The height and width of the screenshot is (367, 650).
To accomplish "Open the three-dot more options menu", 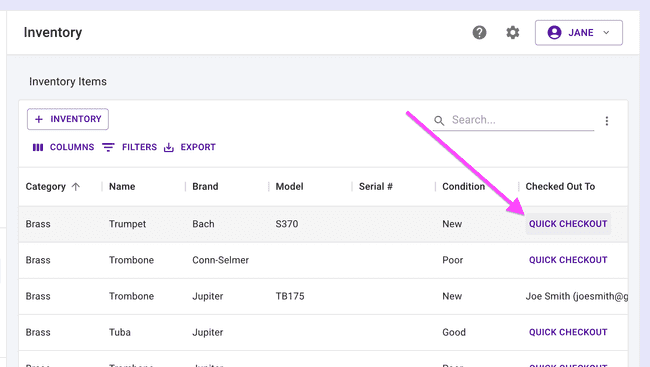I will (607, 121).
